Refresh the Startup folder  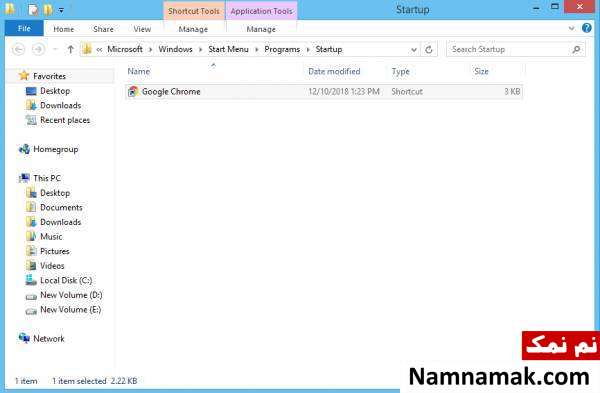pyautogui.click(x=429, y=49)
